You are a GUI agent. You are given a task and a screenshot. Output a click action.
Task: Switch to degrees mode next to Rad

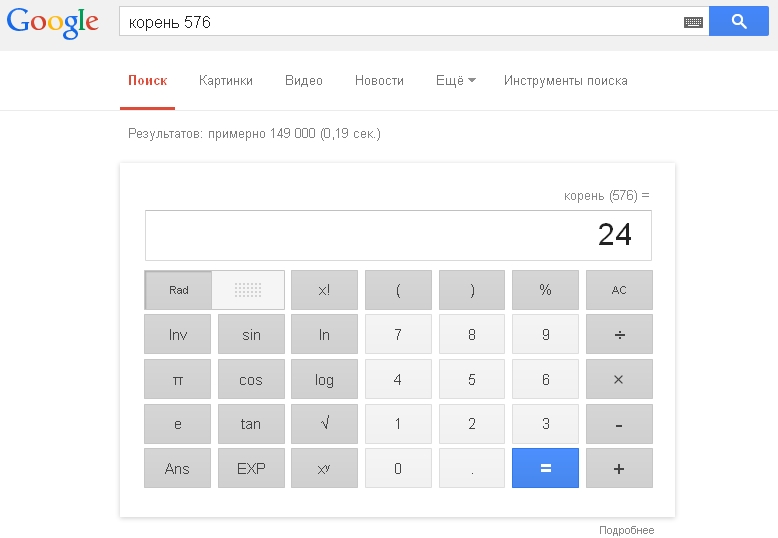[248, 290]
